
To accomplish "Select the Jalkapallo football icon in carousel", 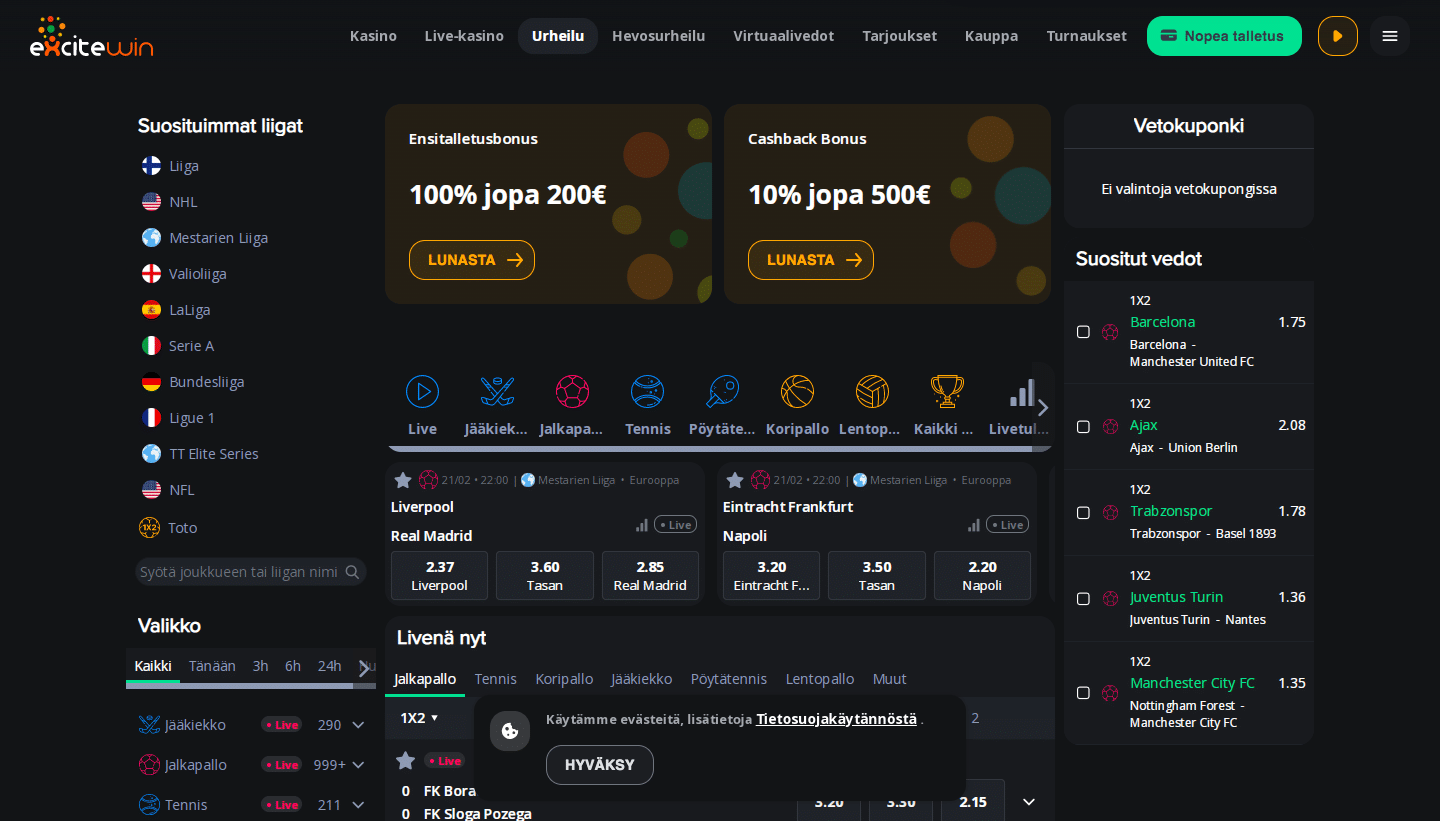I will click(x=572, y=391).
